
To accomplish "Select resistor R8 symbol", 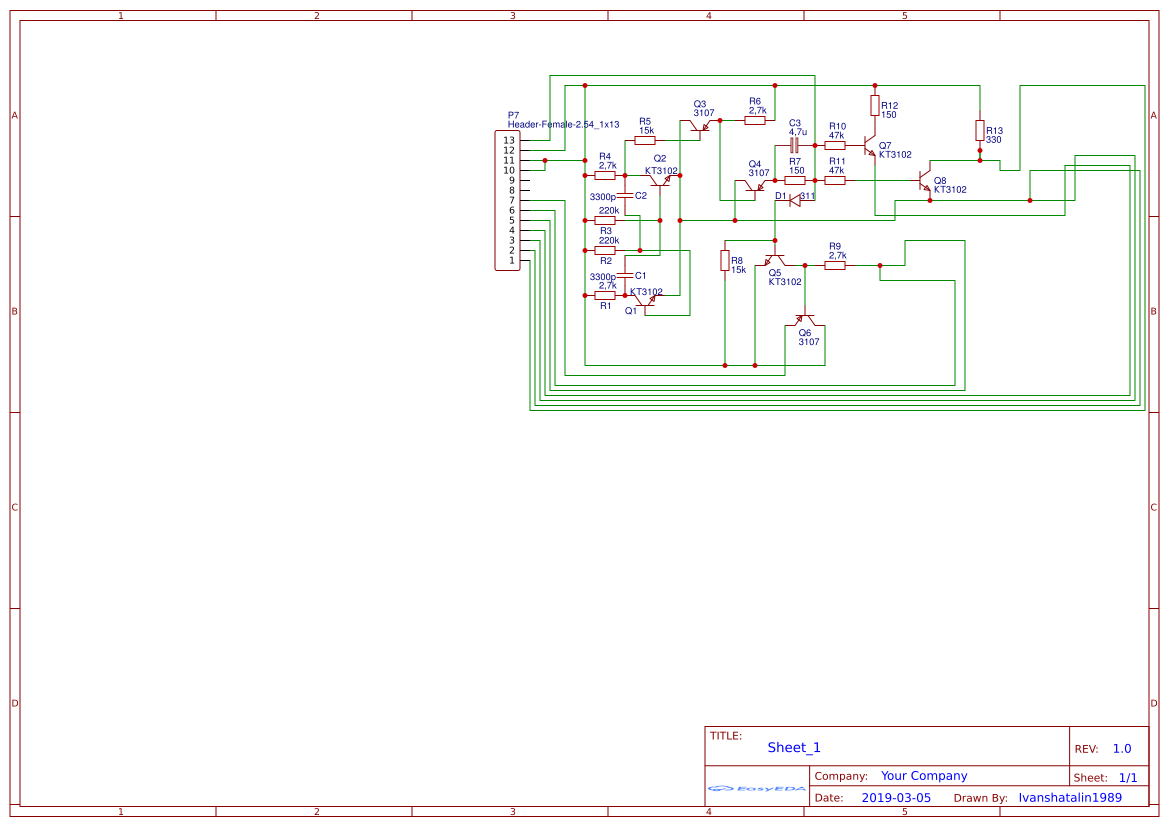I will pos(725,260).
